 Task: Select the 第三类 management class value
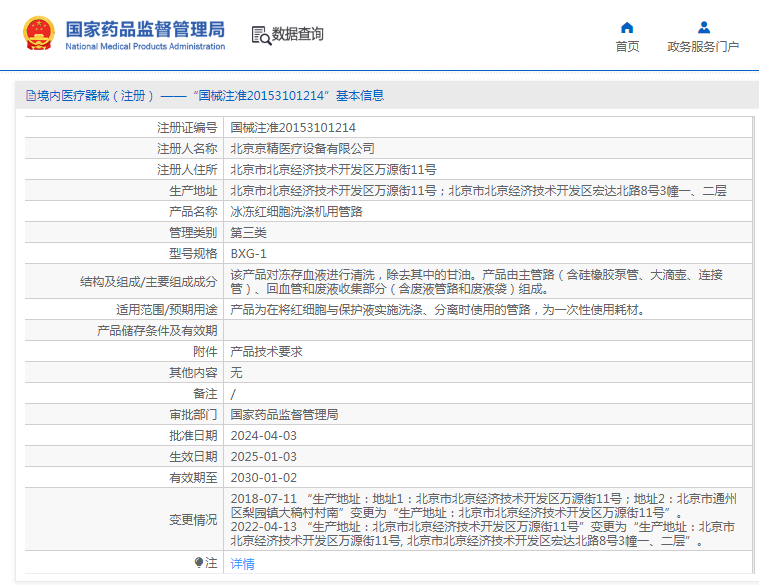[248, 233]
